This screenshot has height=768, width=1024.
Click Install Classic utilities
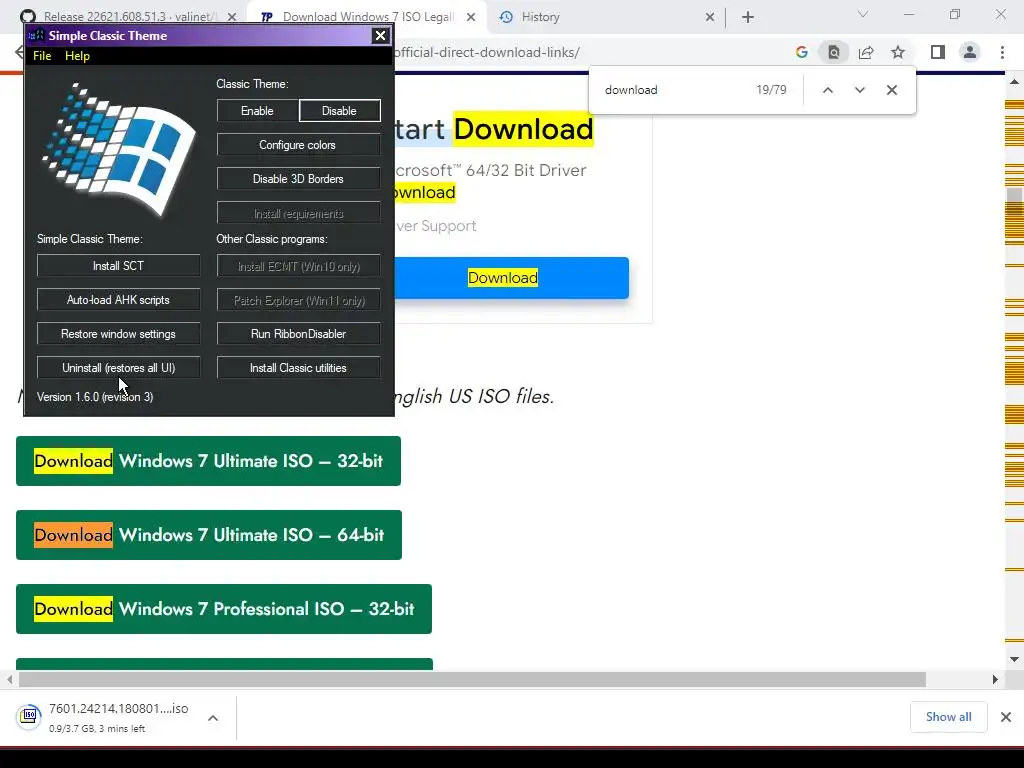click(x=298, y=368)
